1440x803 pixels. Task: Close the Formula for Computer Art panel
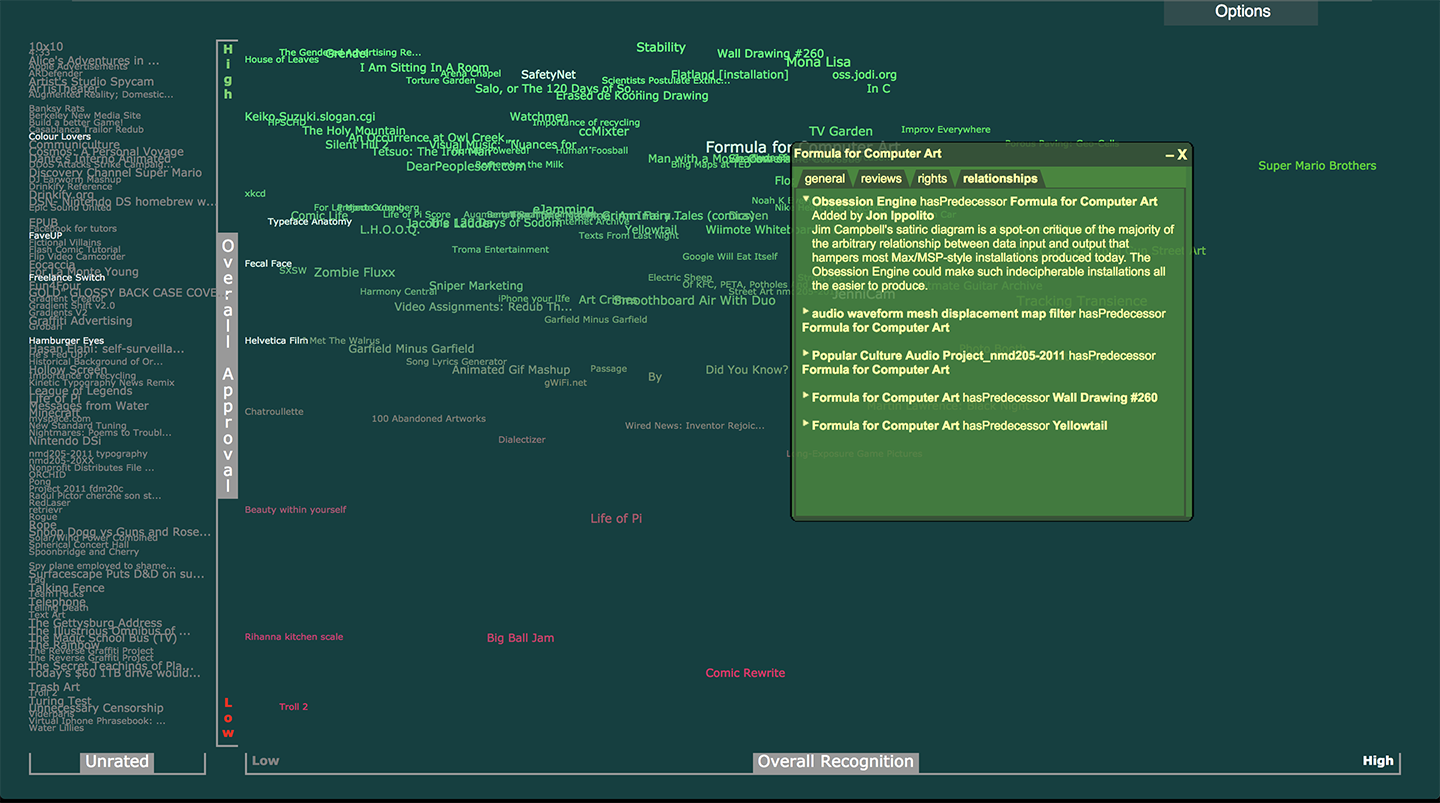pyautogui.click(x=1182, y=155)
